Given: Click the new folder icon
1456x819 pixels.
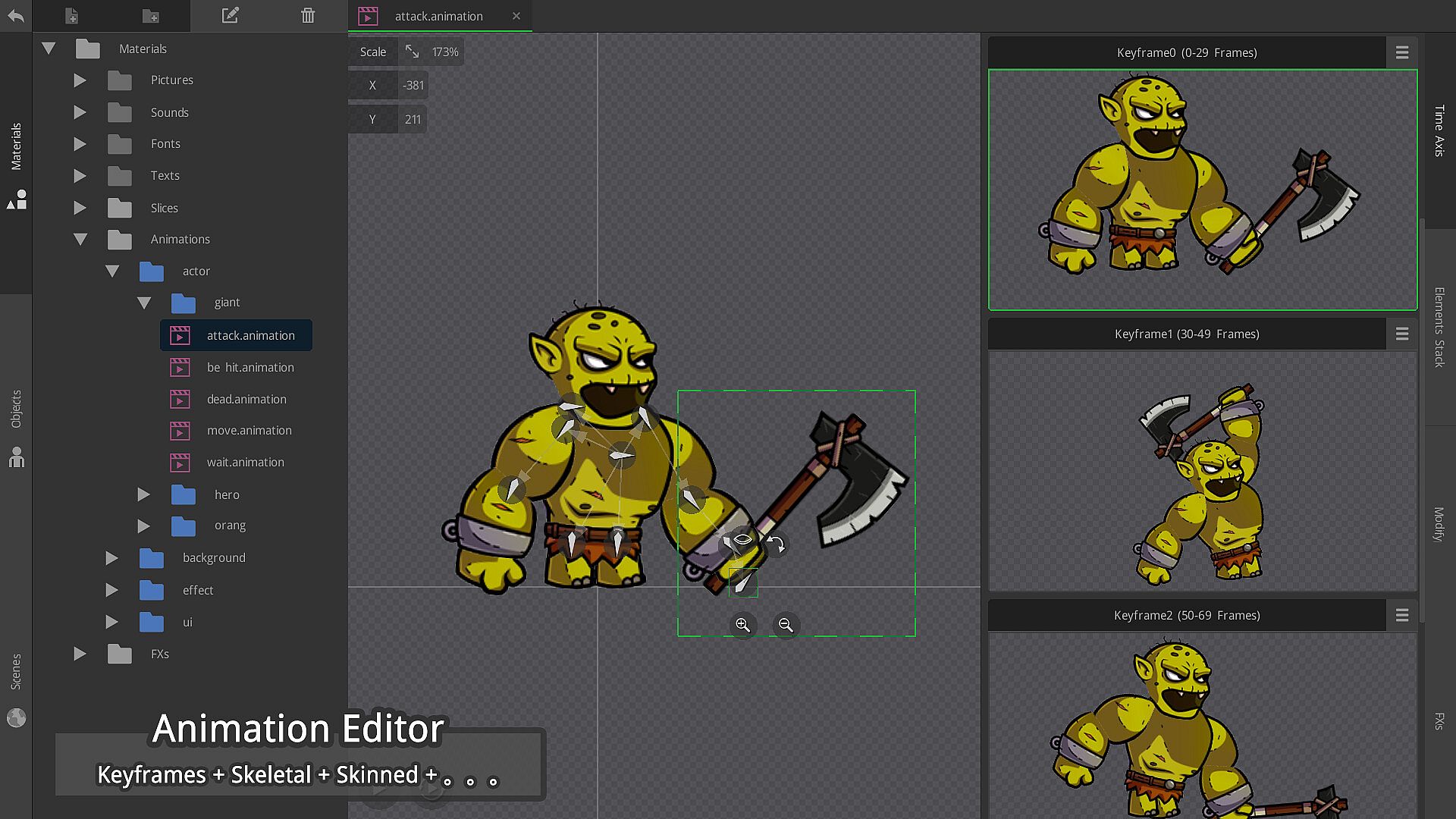Looking at the screenshot, I should 150,15.
